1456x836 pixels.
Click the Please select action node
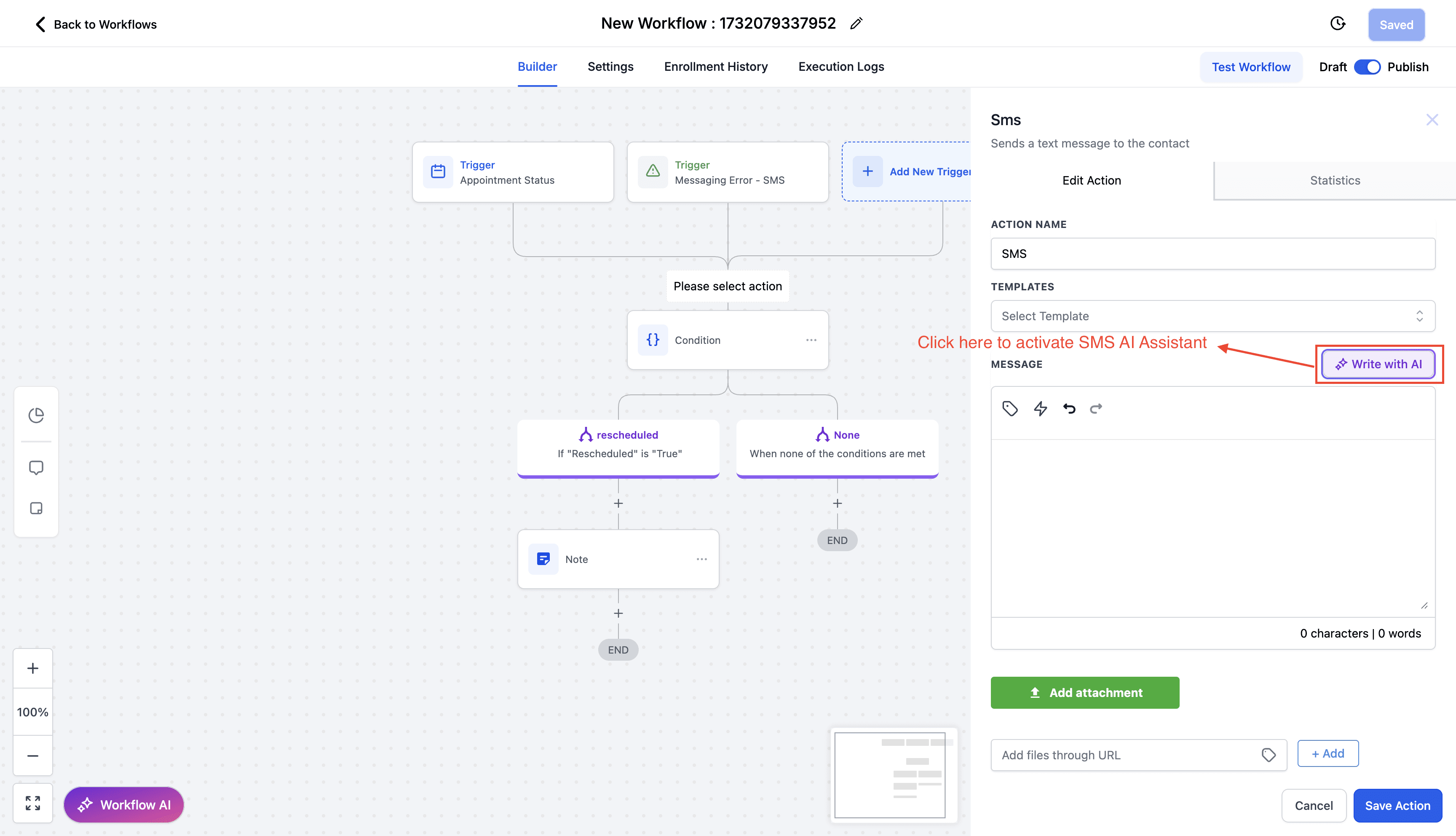tap(728, 286)
